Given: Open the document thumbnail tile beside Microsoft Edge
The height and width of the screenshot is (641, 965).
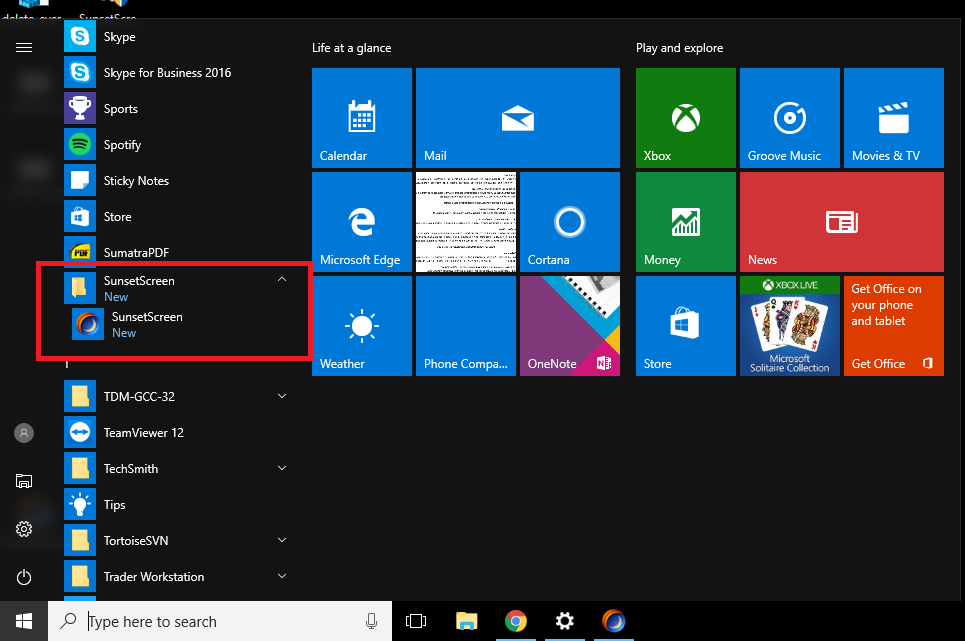Looking at the screenshot, I should tap(466, 221).
